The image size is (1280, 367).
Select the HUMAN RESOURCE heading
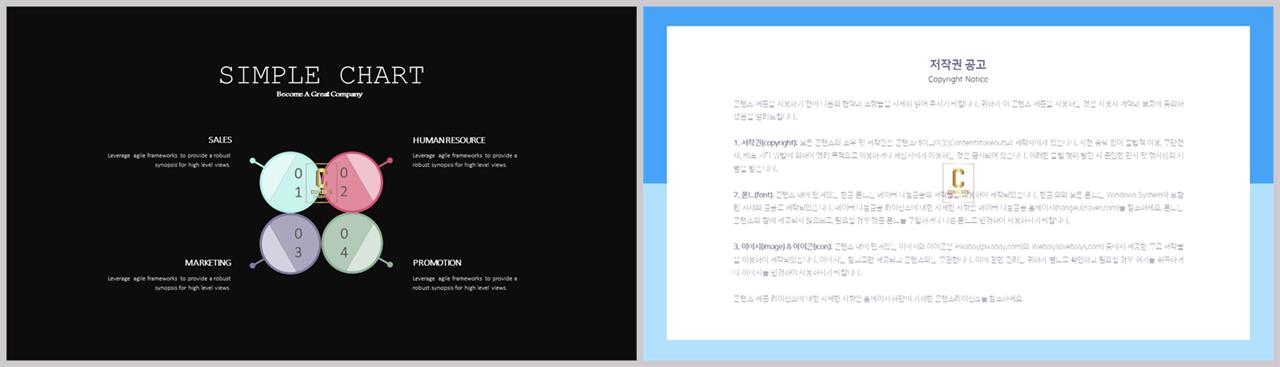coord(449,140)
